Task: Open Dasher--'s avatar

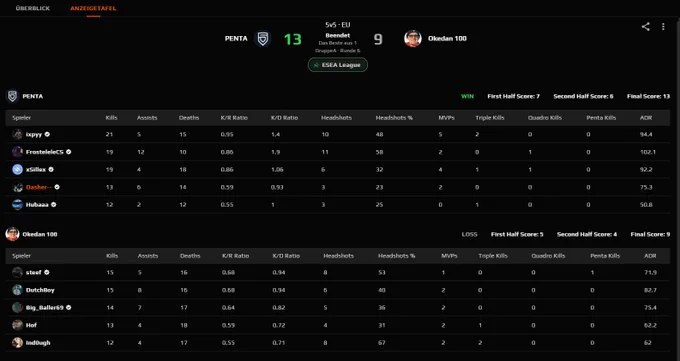Action: 17,187
